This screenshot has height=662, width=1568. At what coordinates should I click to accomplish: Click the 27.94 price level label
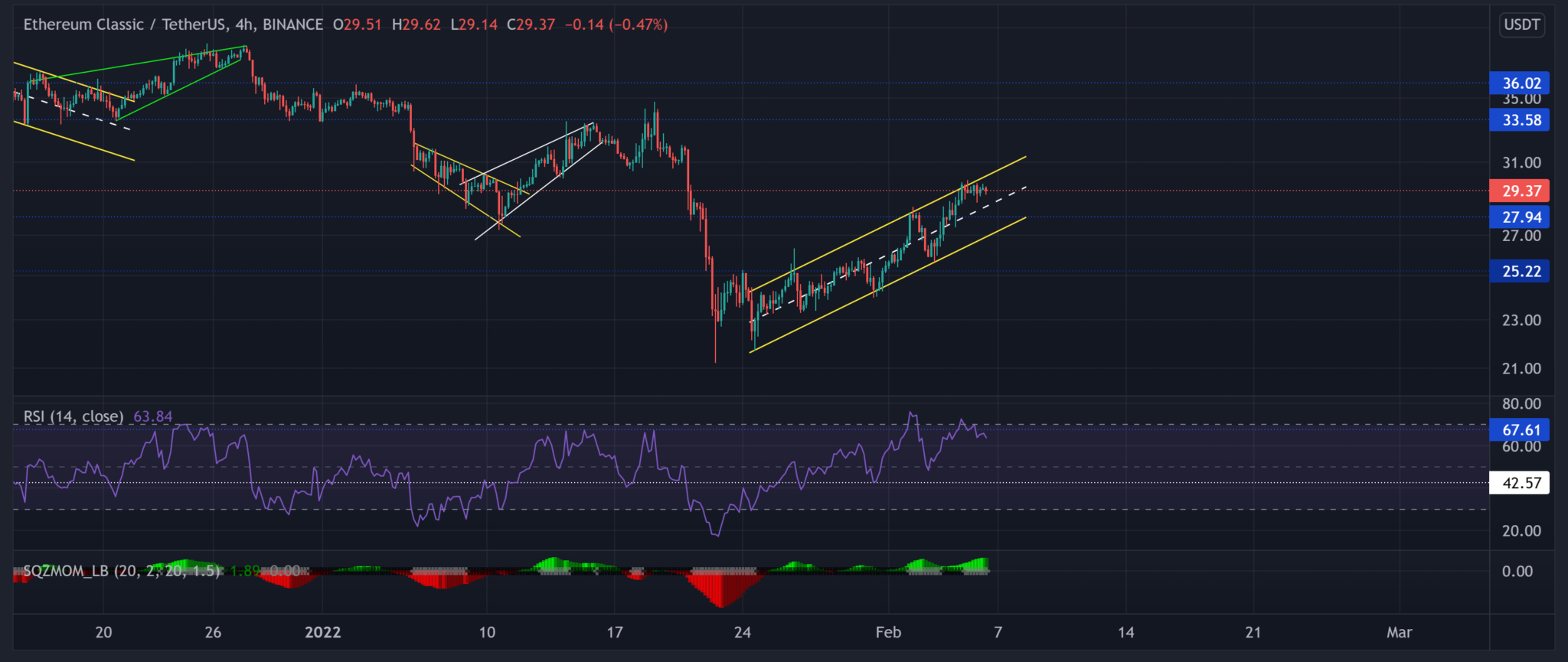coord(1520,217)
